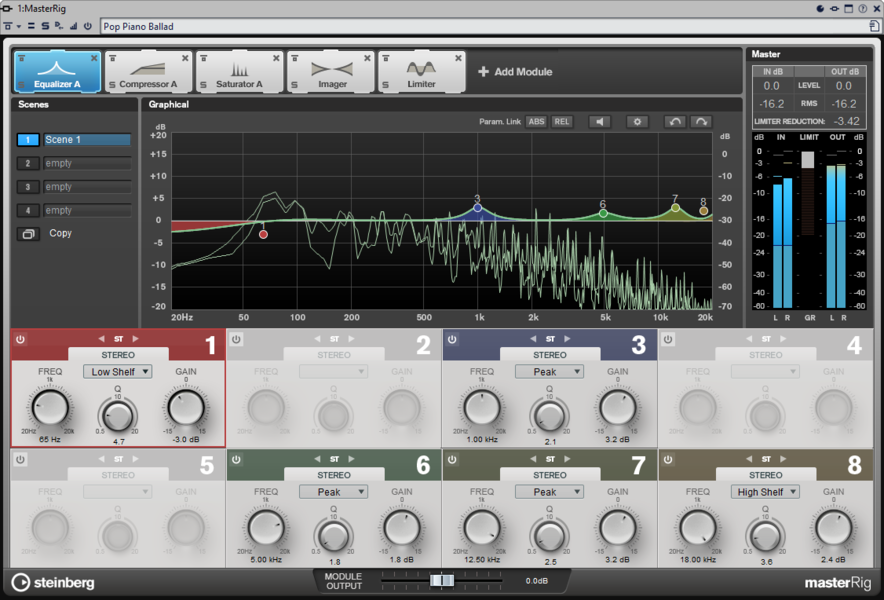Enable REL parameter link

click(x=562, y=122)
